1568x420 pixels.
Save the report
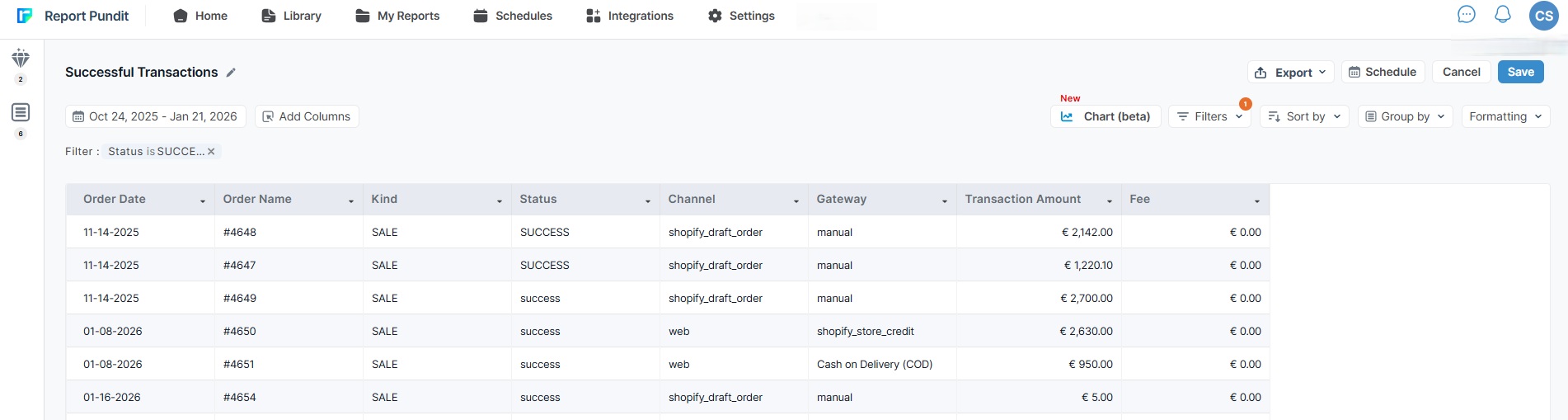coord(1520,72)
